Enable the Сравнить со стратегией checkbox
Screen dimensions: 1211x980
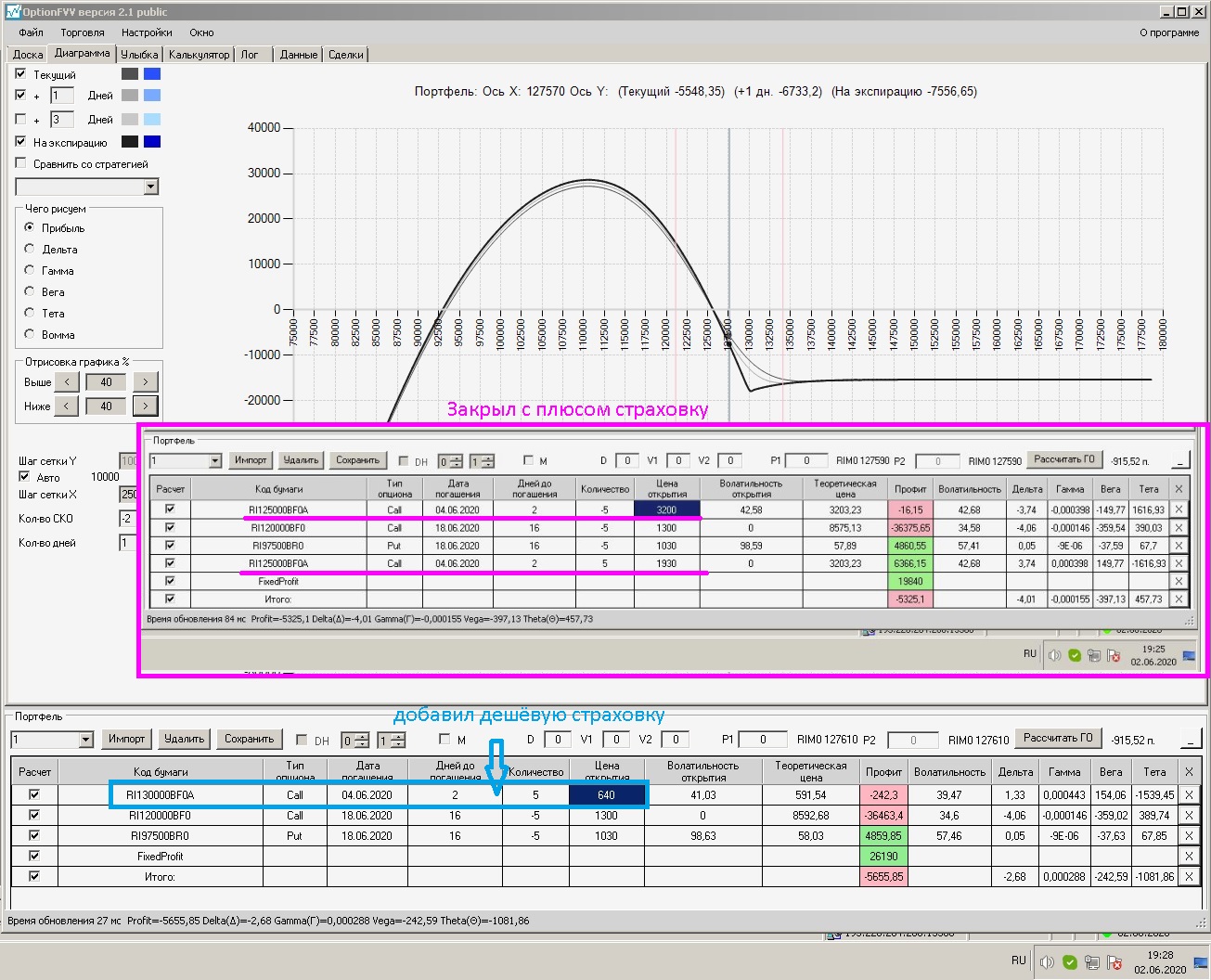point(20,163)
